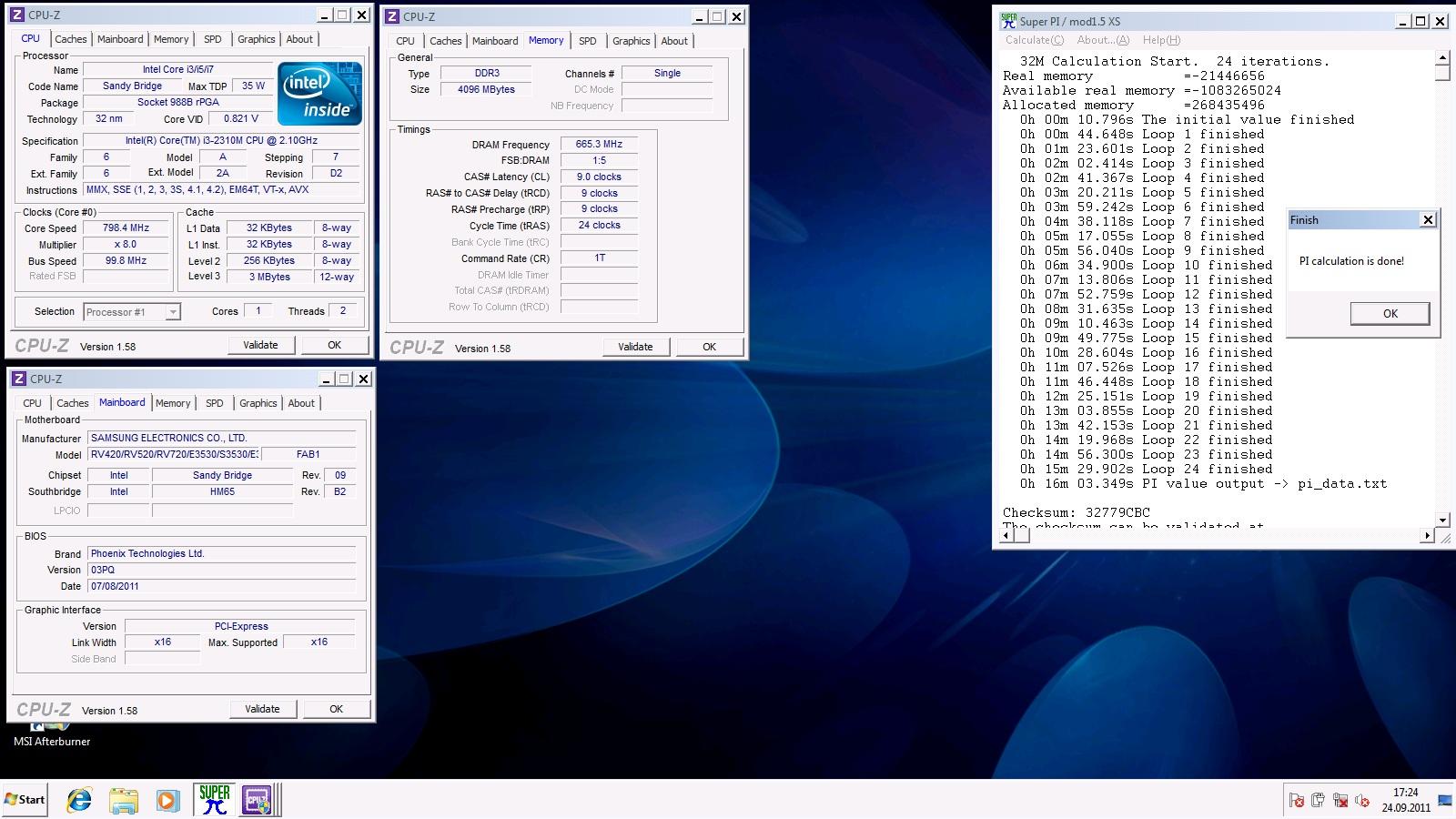The image size is (1456, 819).
Task: Click the DRAM Frequency value 665.3 MHz
Action: tap(599, 144)
